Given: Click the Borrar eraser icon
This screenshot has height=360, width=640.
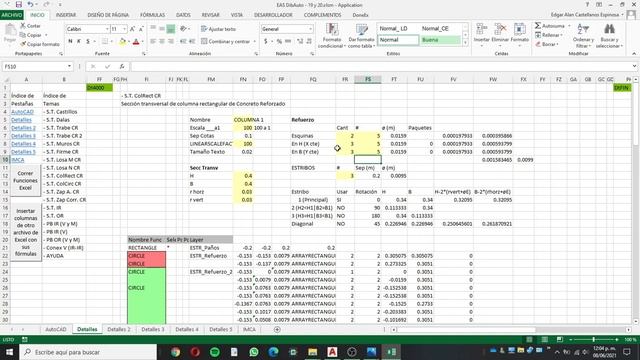Looking at the screenshot, I should pos(538,44).
